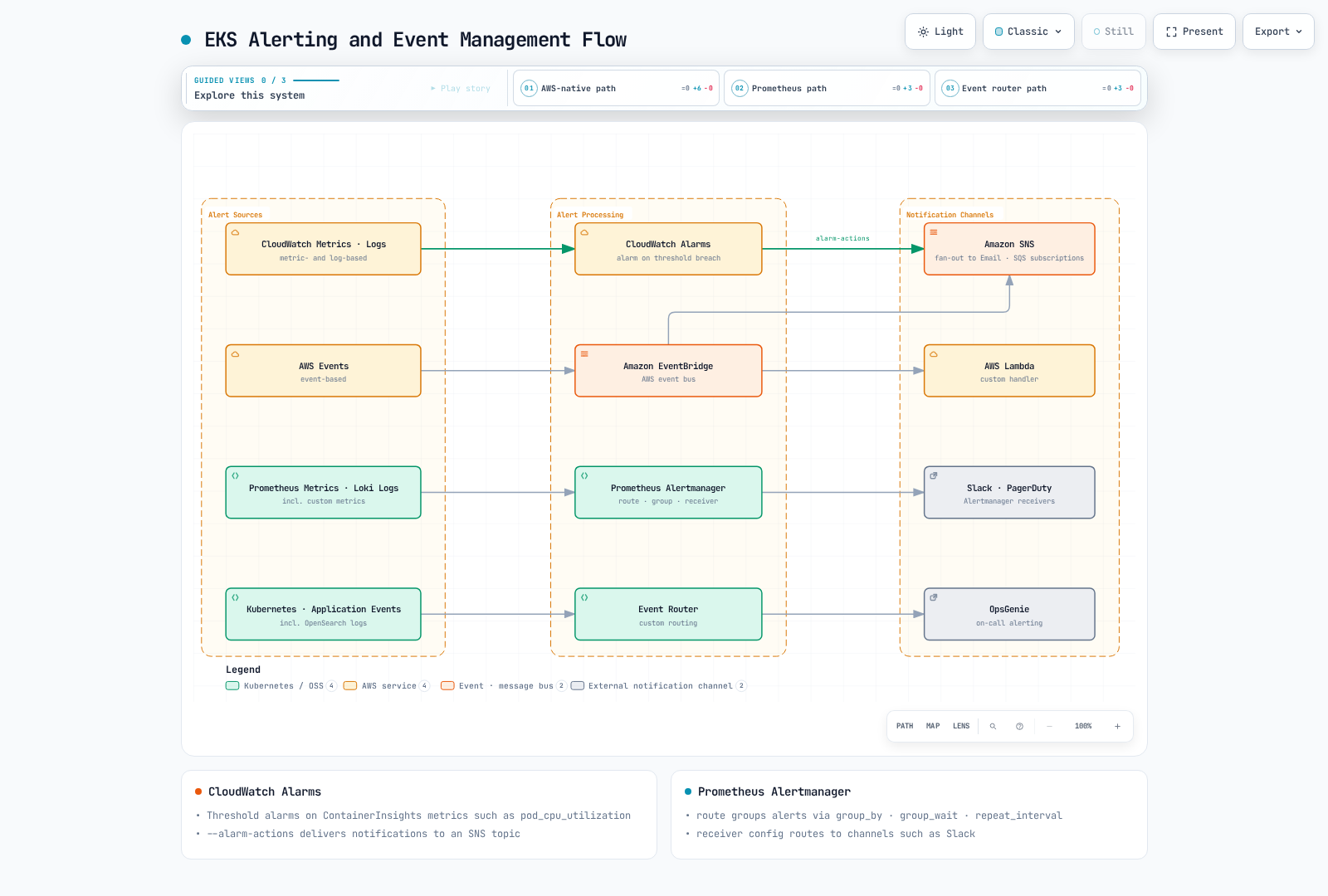Select the Prometheus path guided view
This screenshot has height=896, width=1328.
[827, 88]
